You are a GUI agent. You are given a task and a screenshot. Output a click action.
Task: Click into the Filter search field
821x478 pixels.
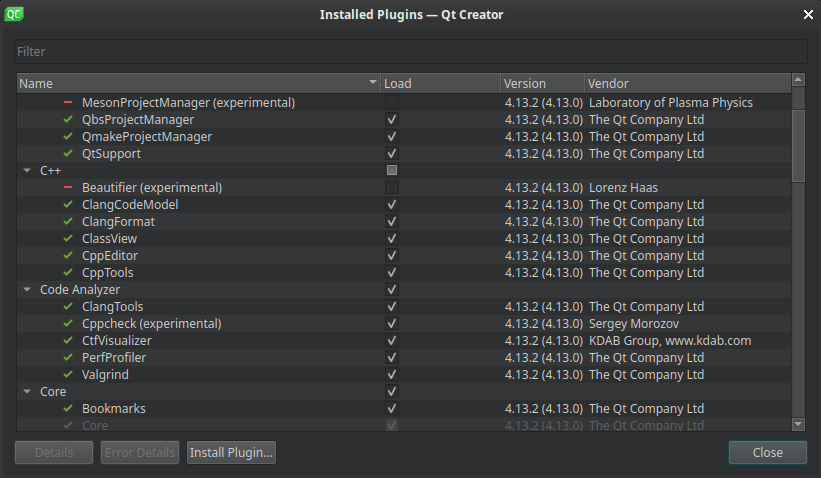point(410,51)
